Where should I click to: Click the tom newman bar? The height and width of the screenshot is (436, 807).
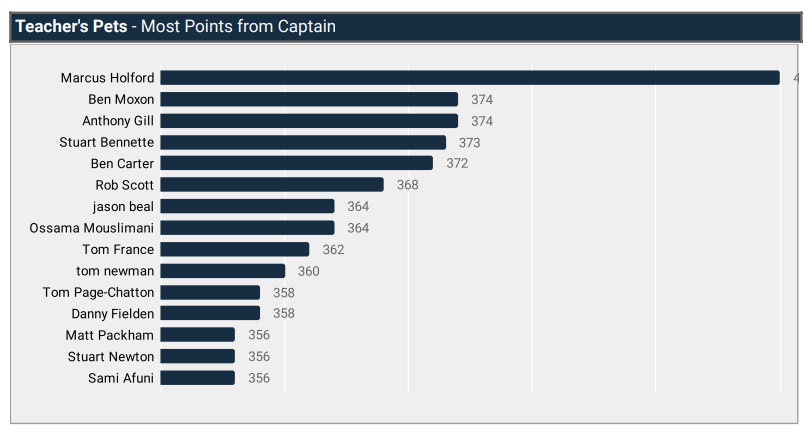[223, 271]
